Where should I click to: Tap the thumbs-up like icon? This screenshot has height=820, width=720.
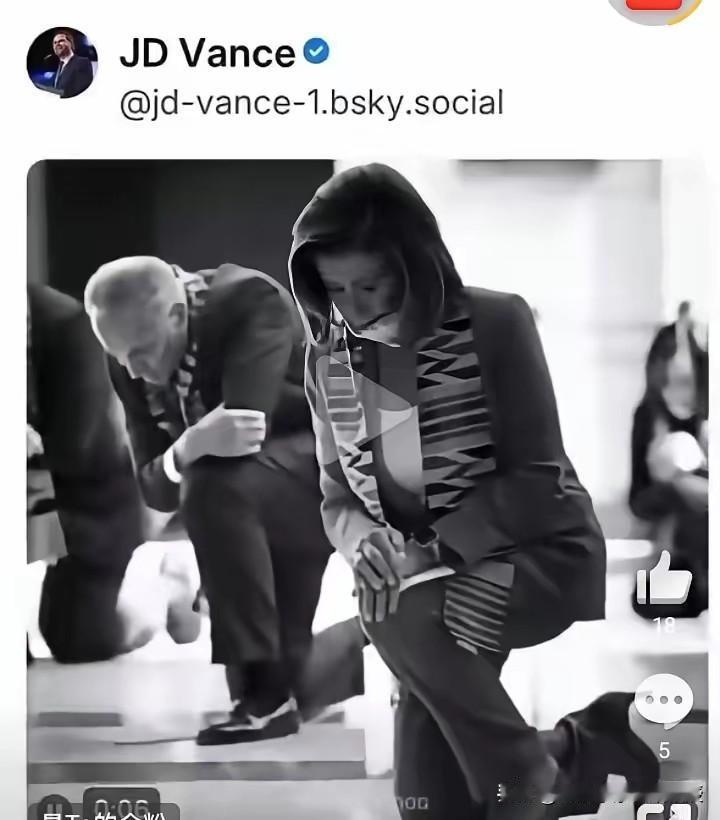click(x=664, y=581)
